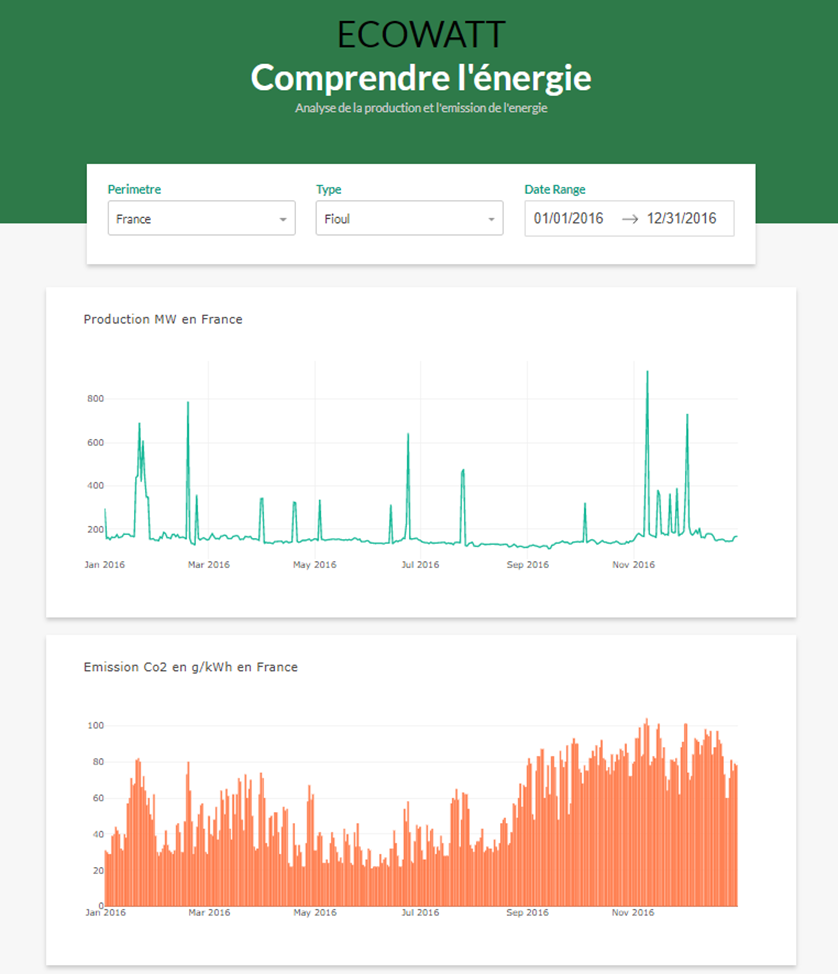Open the Type dropdown showing Fioul
Image resolution: width=838 pixels, height=974 pixels.
pyautogui.click(x=408, y=218)
